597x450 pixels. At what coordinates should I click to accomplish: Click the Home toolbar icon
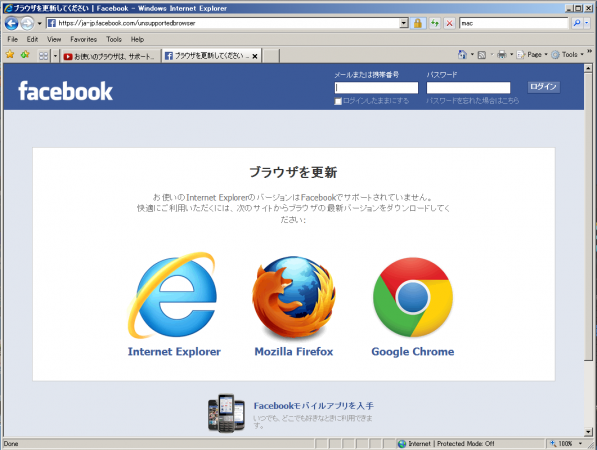click(462, 55)
